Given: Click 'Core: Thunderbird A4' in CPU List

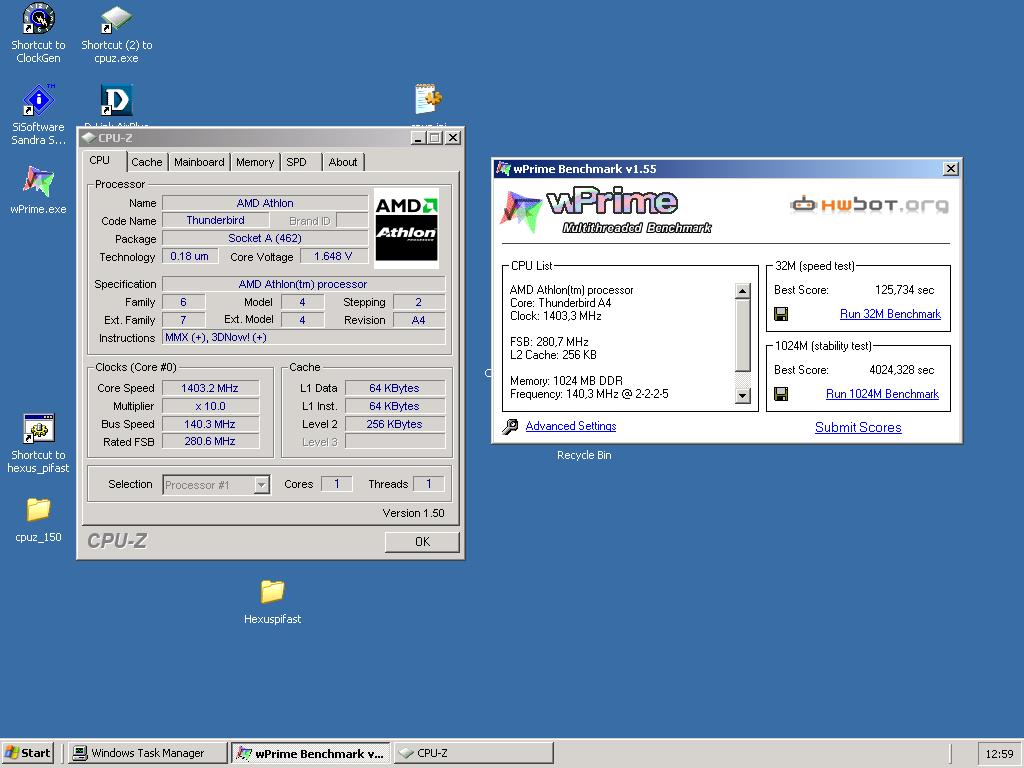Looking at the screenshot, I should pyautogui.click(x=560, y=303).
